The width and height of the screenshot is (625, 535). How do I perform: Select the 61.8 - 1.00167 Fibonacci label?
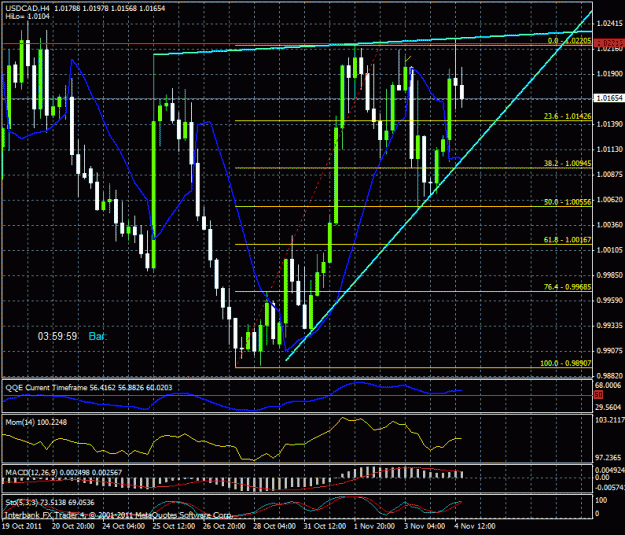[568, 240]
